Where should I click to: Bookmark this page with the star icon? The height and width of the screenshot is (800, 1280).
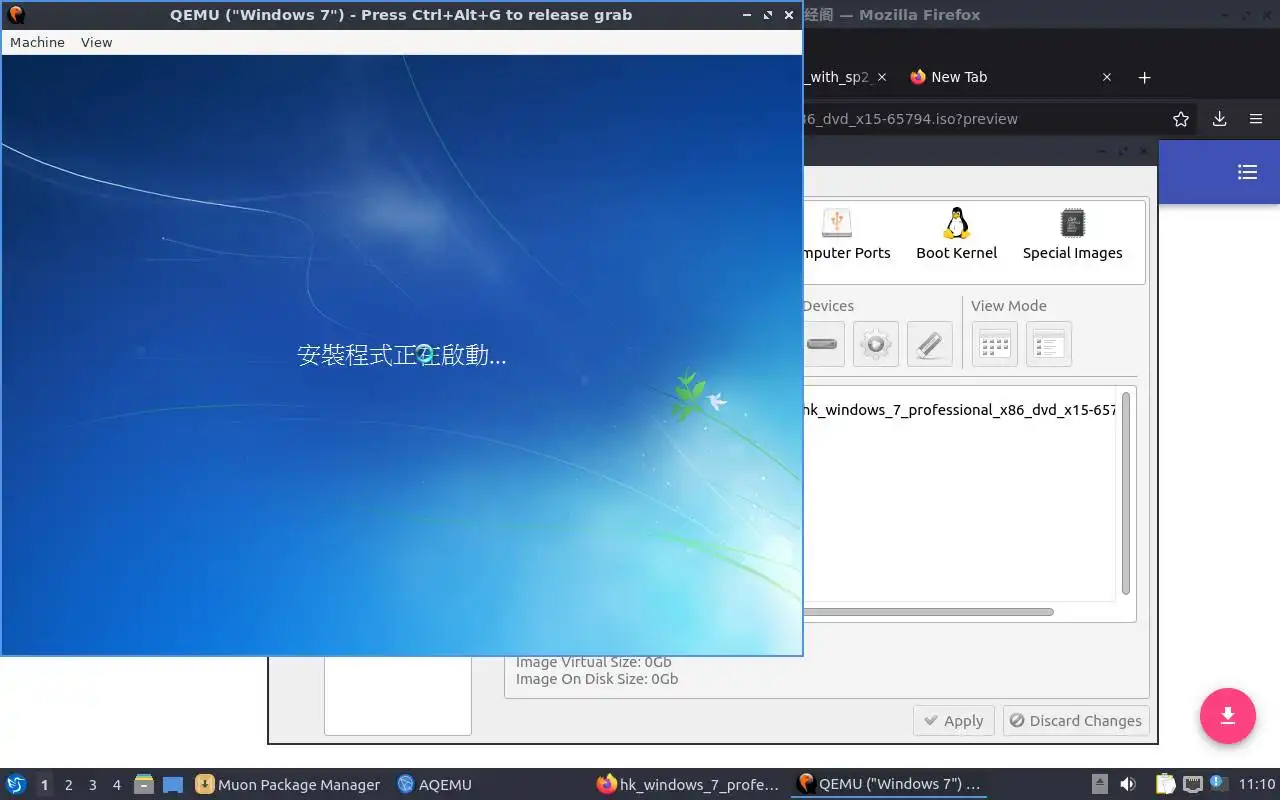click(x=1181, y=119)
